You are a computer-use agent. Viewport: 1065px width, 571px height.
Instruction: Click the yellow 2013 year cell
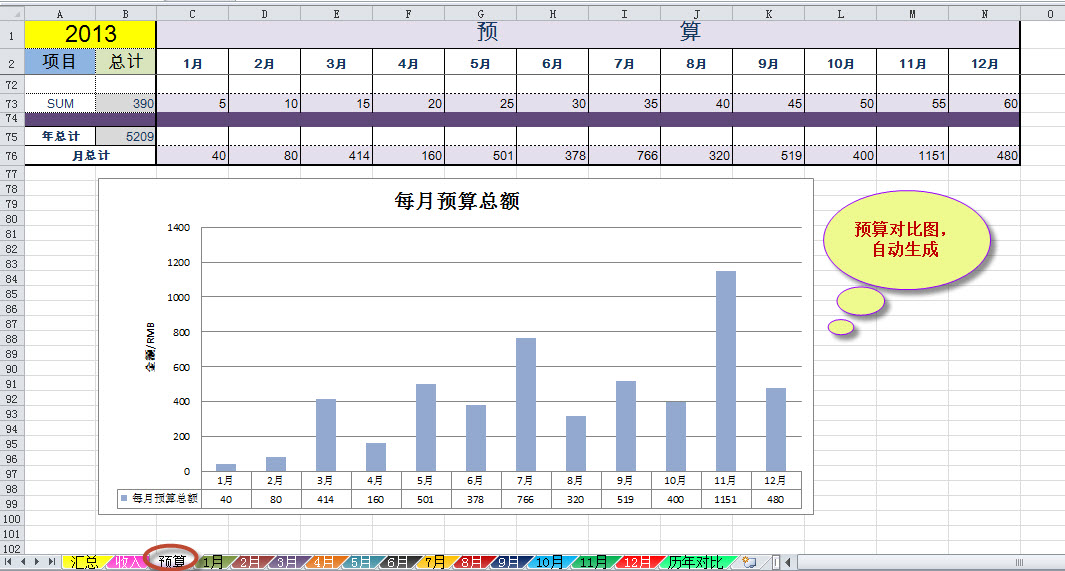tap(90, 34)
